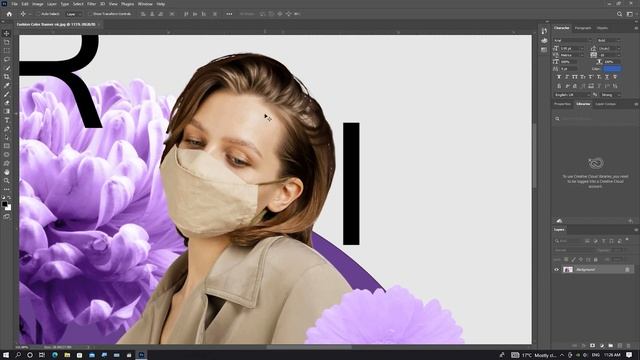Toggle Lock transparent pixels in Layers panel

(566, 260)
